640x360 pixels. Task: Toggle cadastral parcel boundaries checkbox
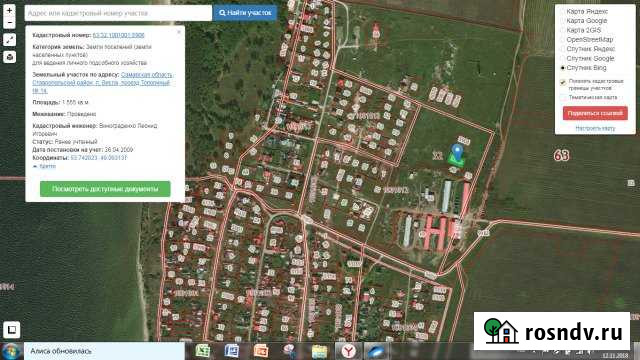[x=563, y=82]
